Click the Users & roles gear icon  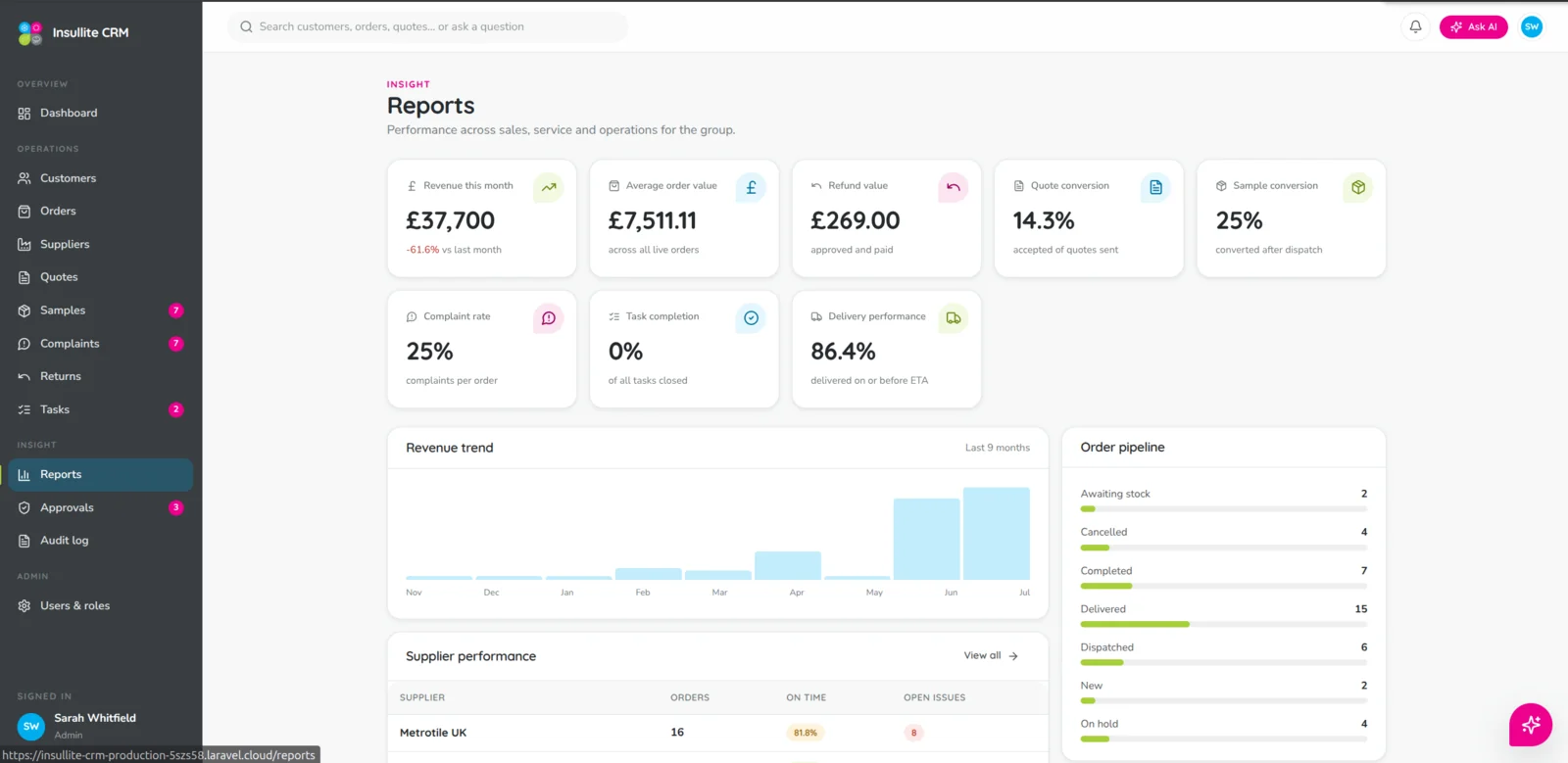(24, 606)
